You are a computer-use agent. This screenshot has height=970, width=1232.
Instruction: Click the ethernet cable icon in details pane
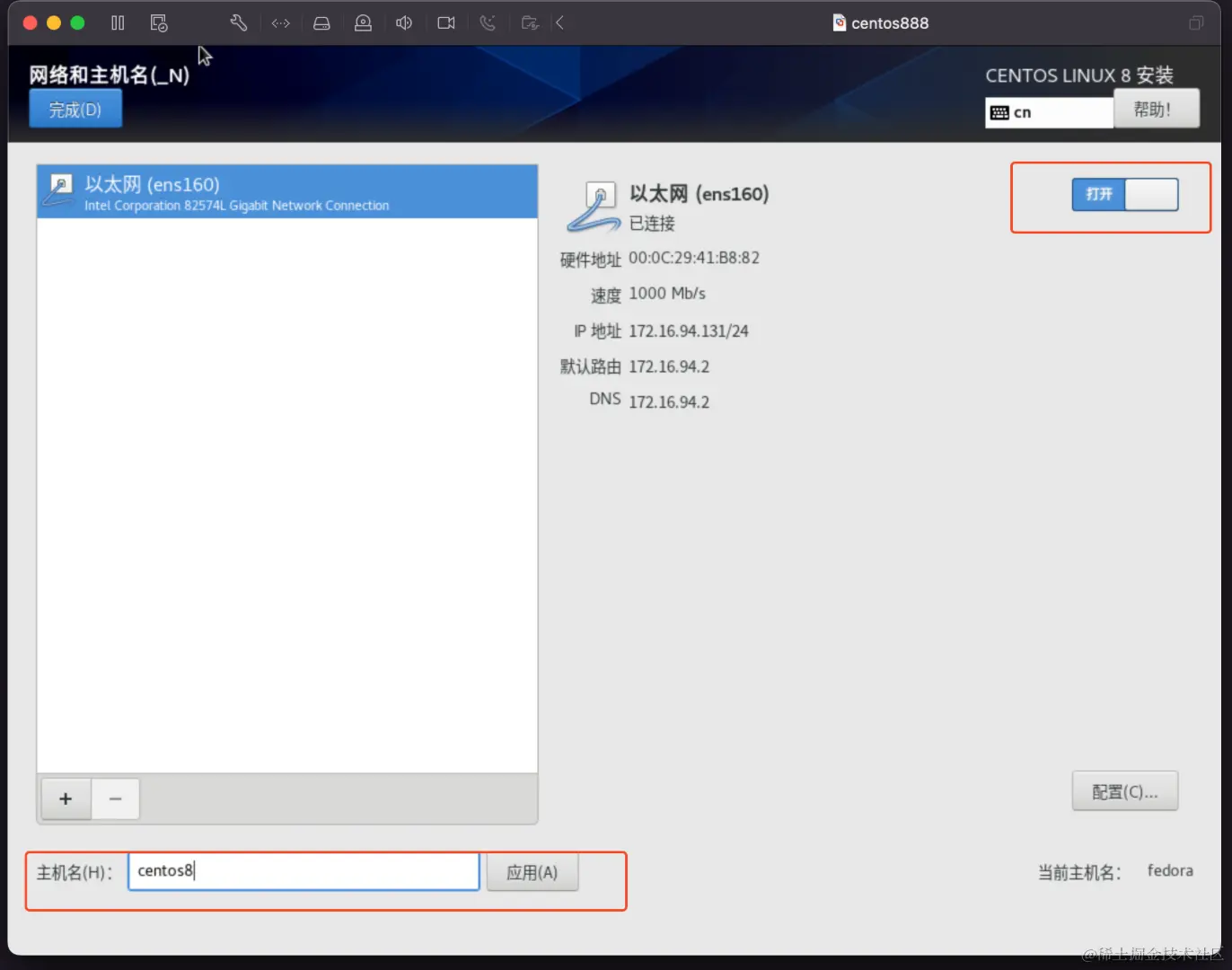tap(594, 207)
